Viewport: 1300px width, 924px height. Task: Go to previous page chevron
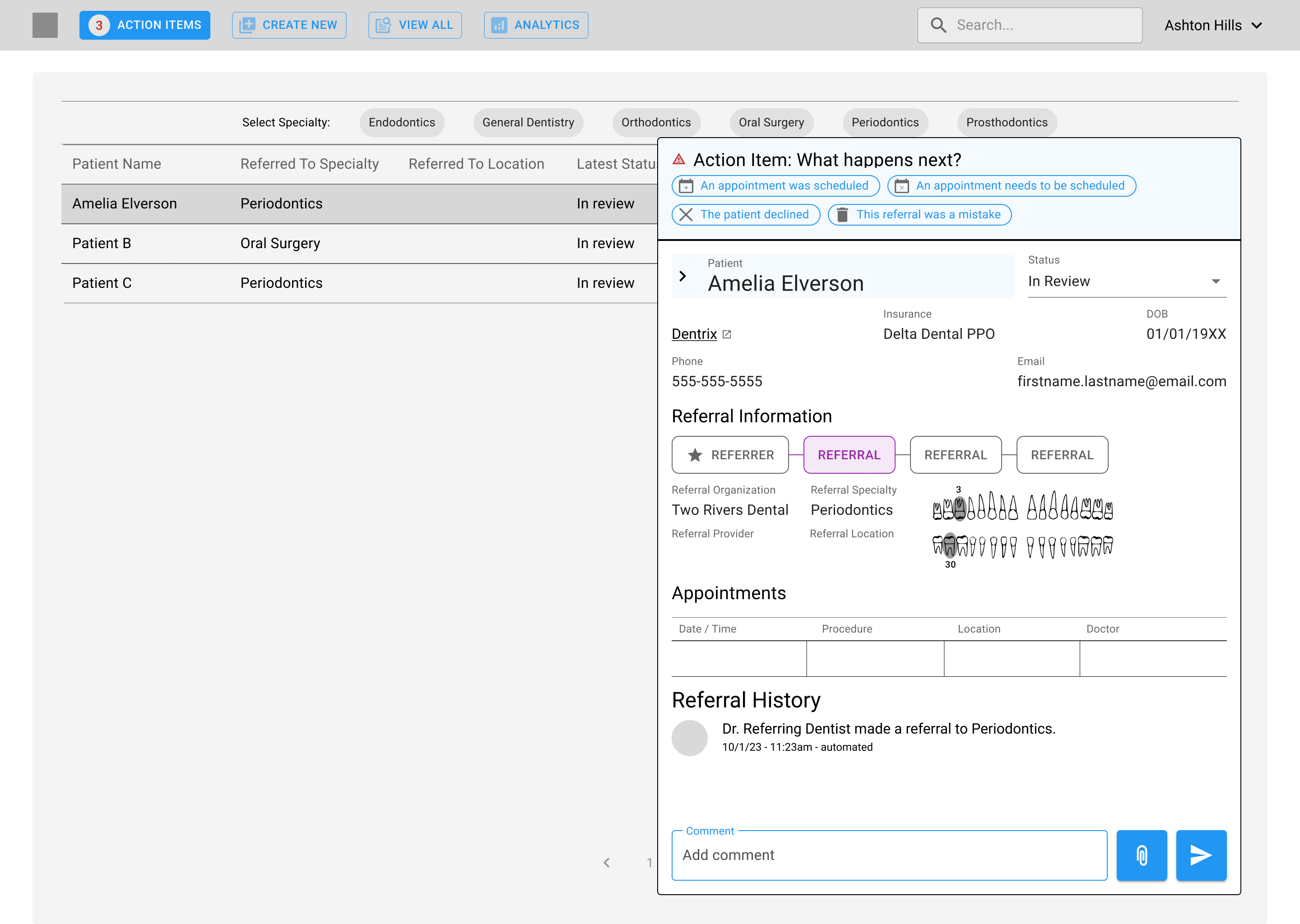[607, 863]
